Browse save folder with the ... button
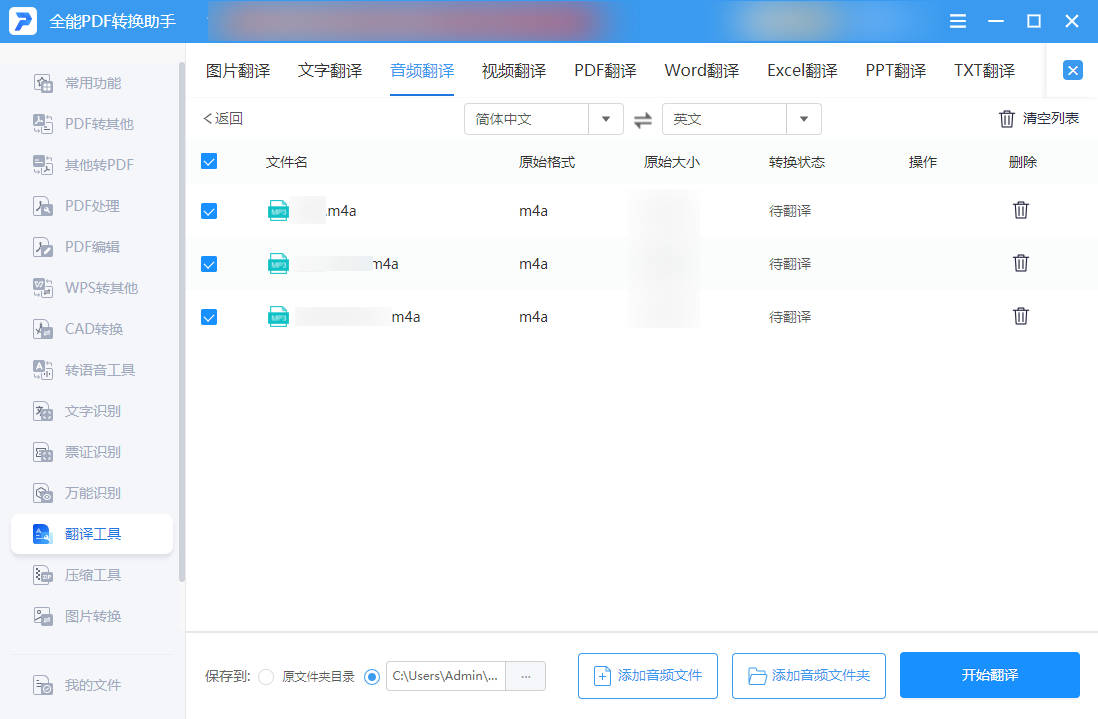The height and width of the screenshot is (719, 1098). click(526, 676)
